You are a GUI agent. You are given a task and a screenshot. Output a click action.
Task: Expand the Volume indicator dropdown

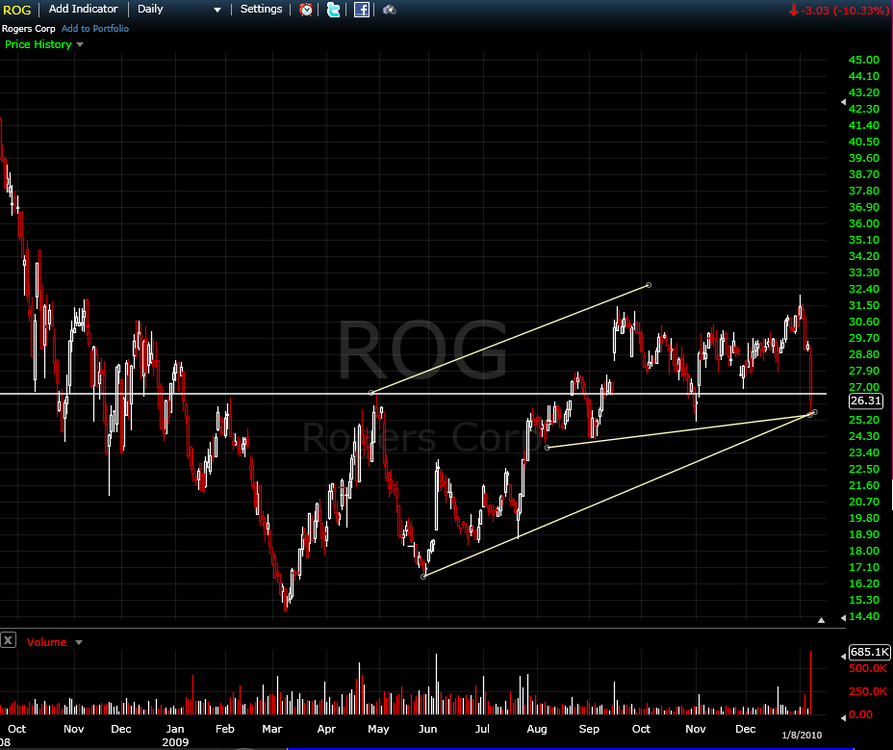79,642
